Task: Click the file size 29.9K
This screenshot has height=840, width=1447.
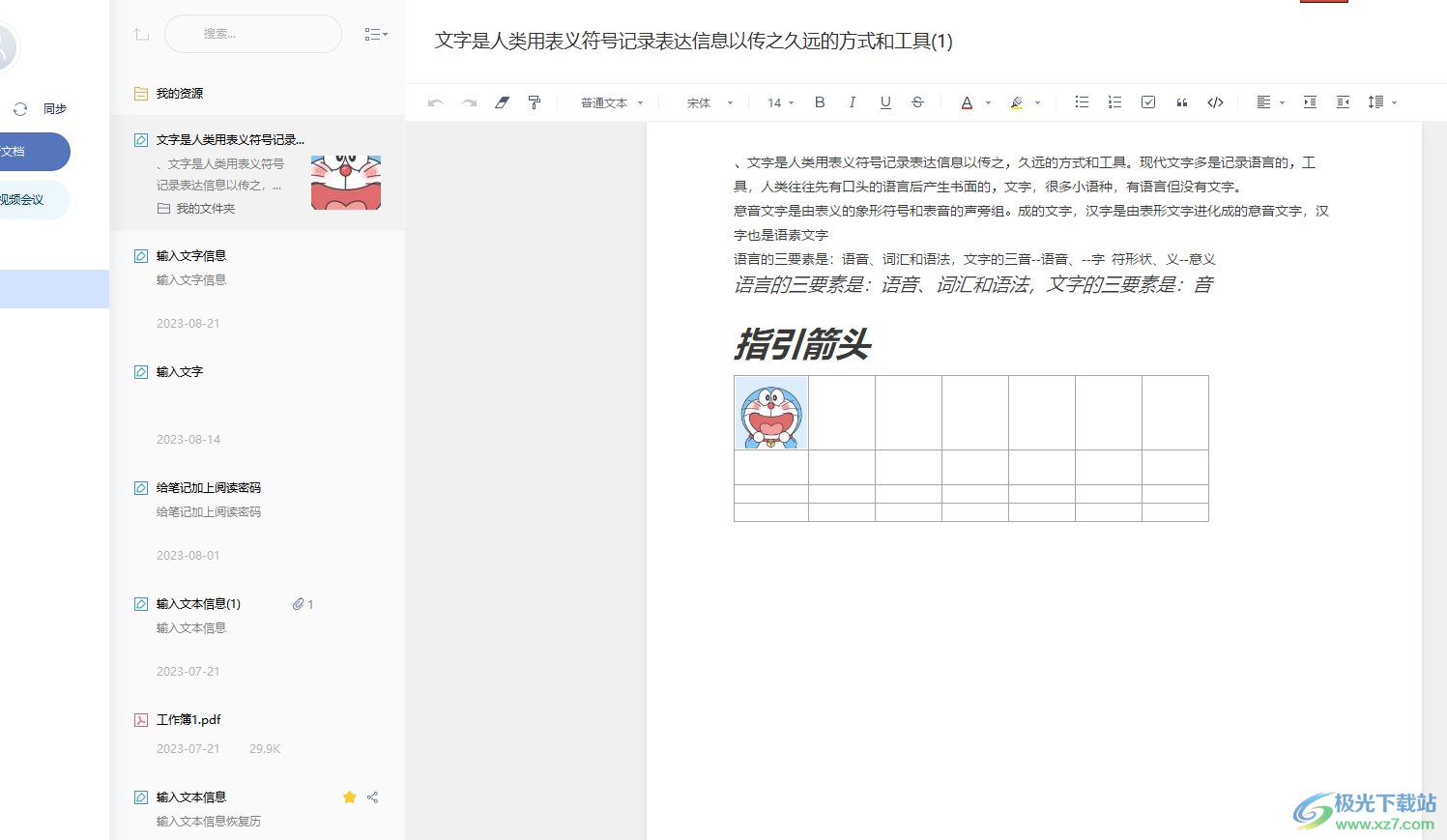Action: tap(265, 749)
